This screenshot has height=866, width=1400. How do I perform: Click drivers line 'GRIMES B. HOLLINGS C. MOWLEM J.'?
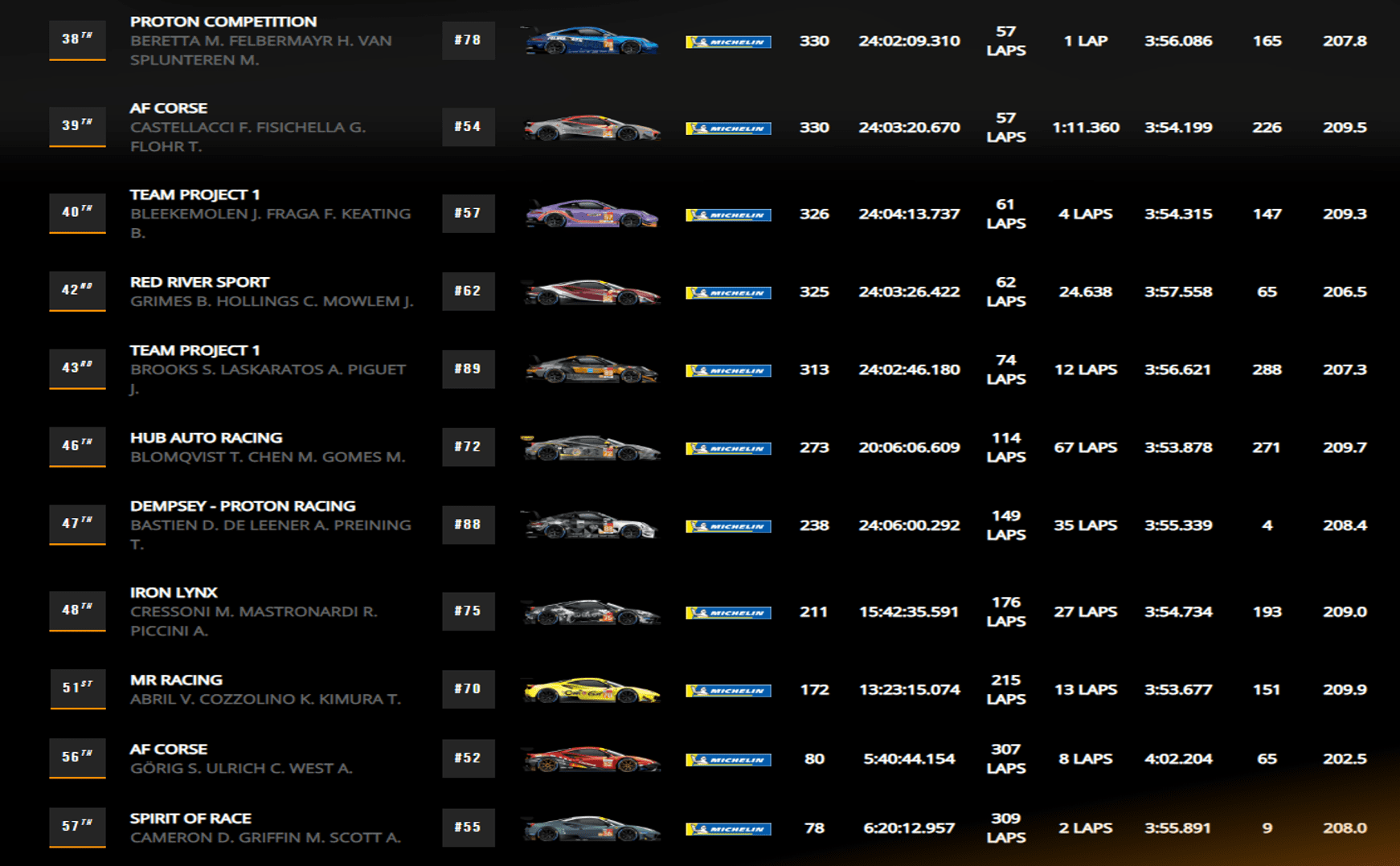coord(272,301)
